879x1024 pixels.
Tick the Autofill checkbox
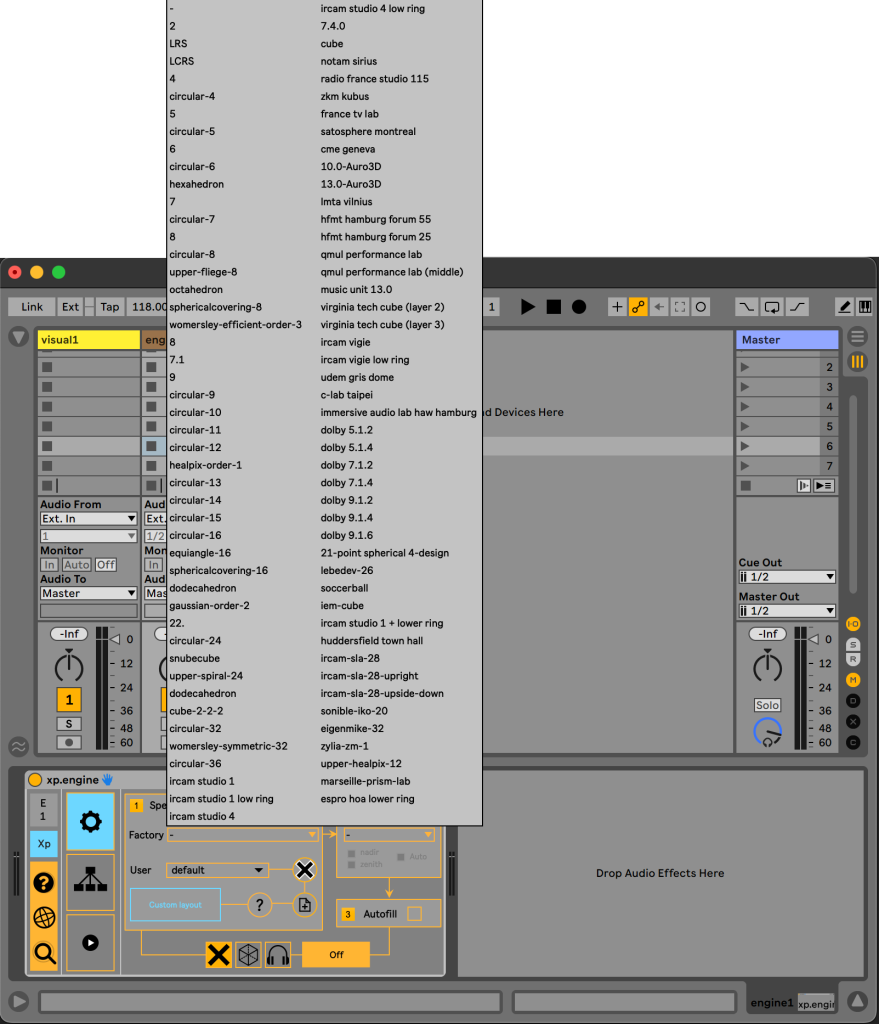414,913
